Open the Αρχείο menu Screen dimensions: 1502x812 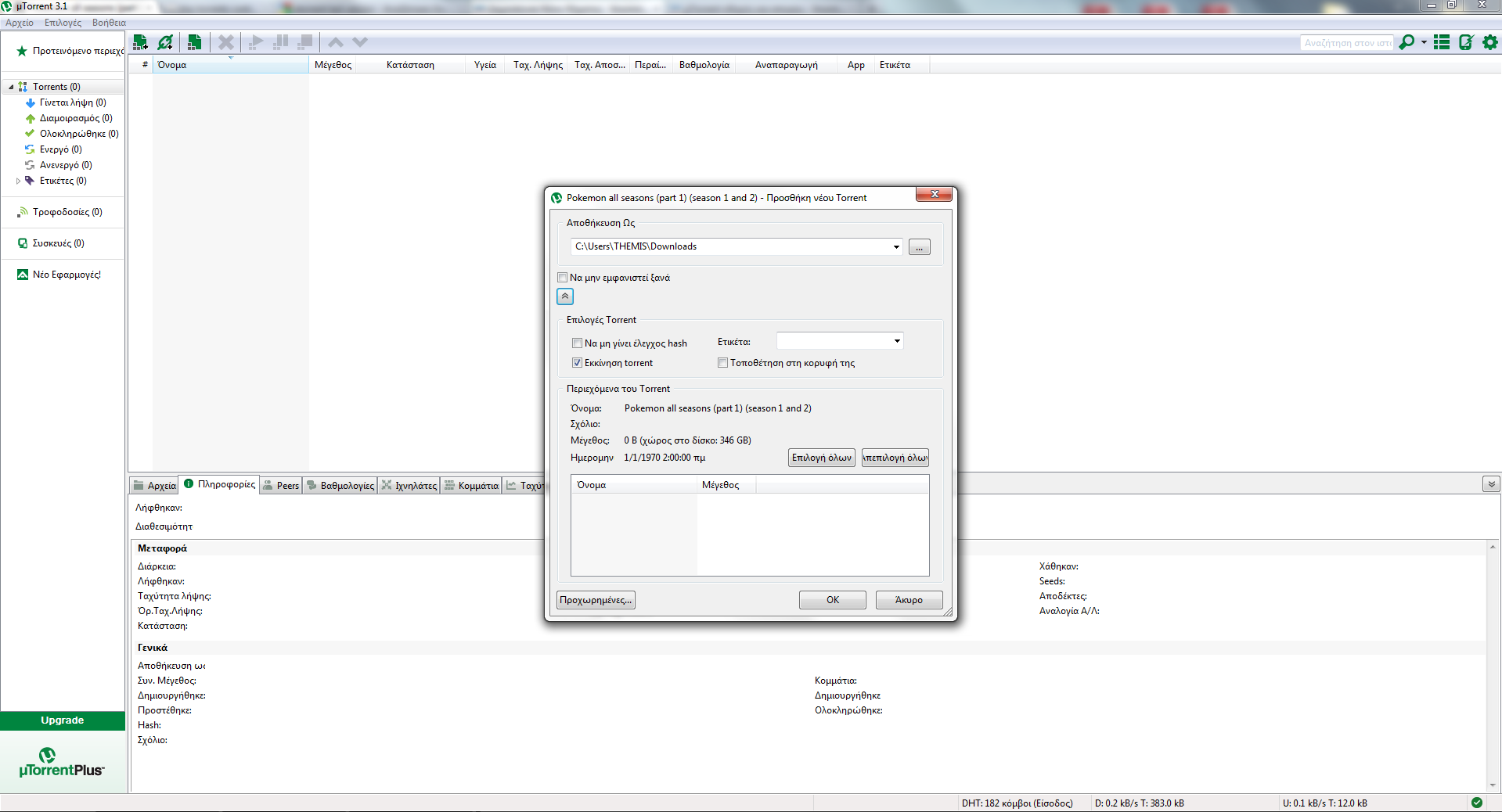point(20,23)
